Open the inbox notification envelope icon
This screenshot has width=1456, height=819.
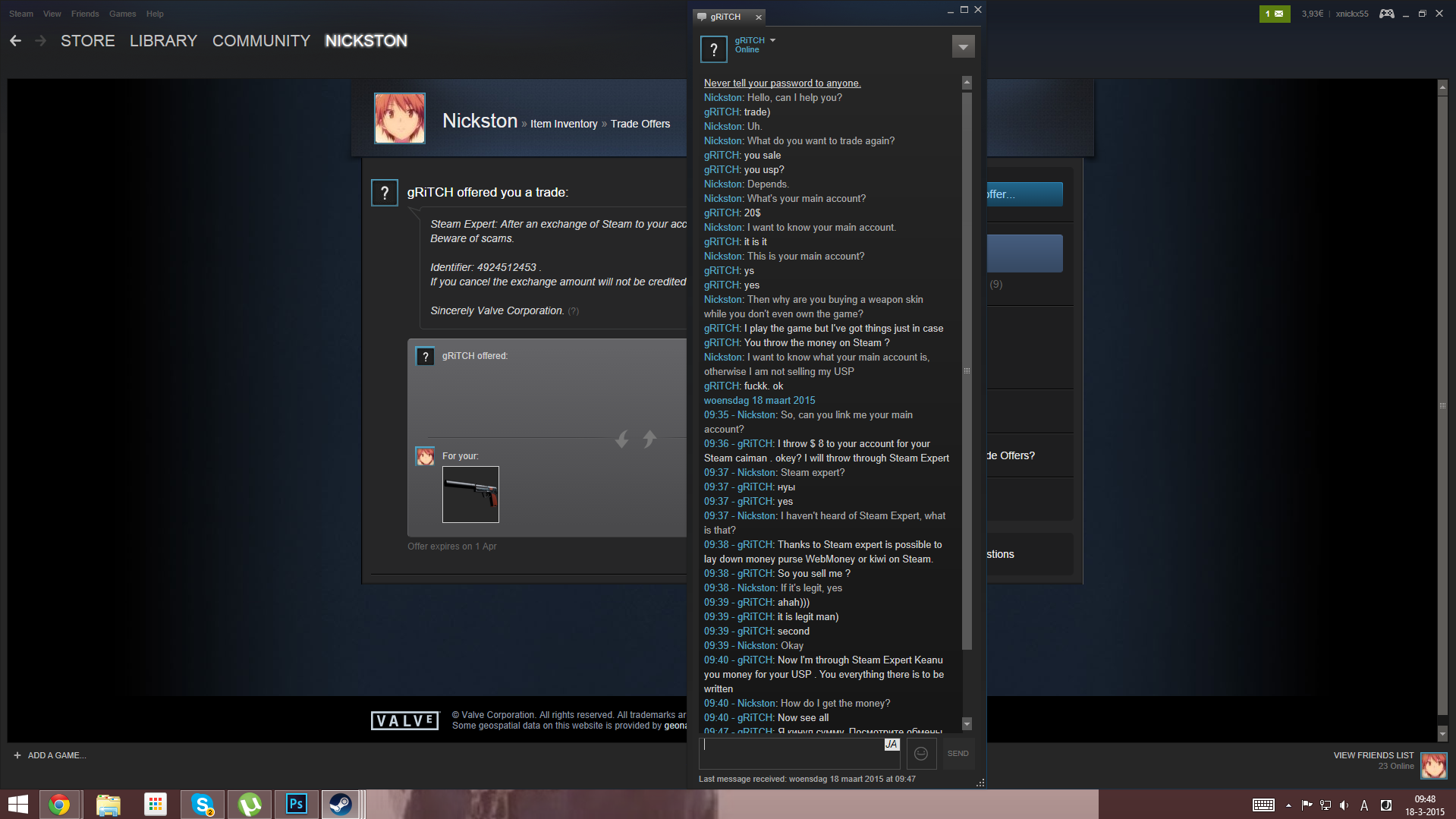pos(1274,14)
